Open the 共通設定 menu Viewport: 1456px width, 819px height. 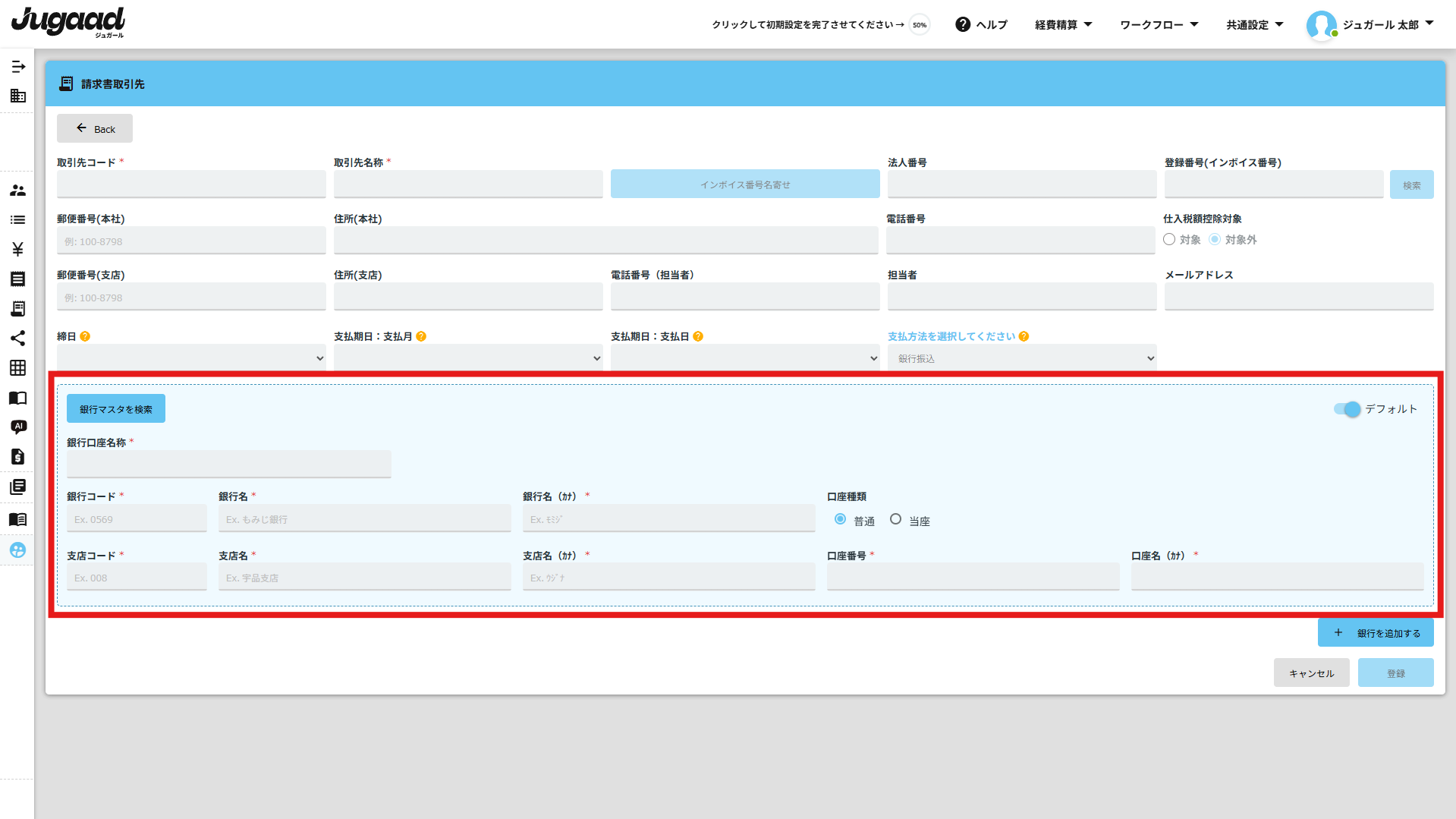(x=1255, y=25)
